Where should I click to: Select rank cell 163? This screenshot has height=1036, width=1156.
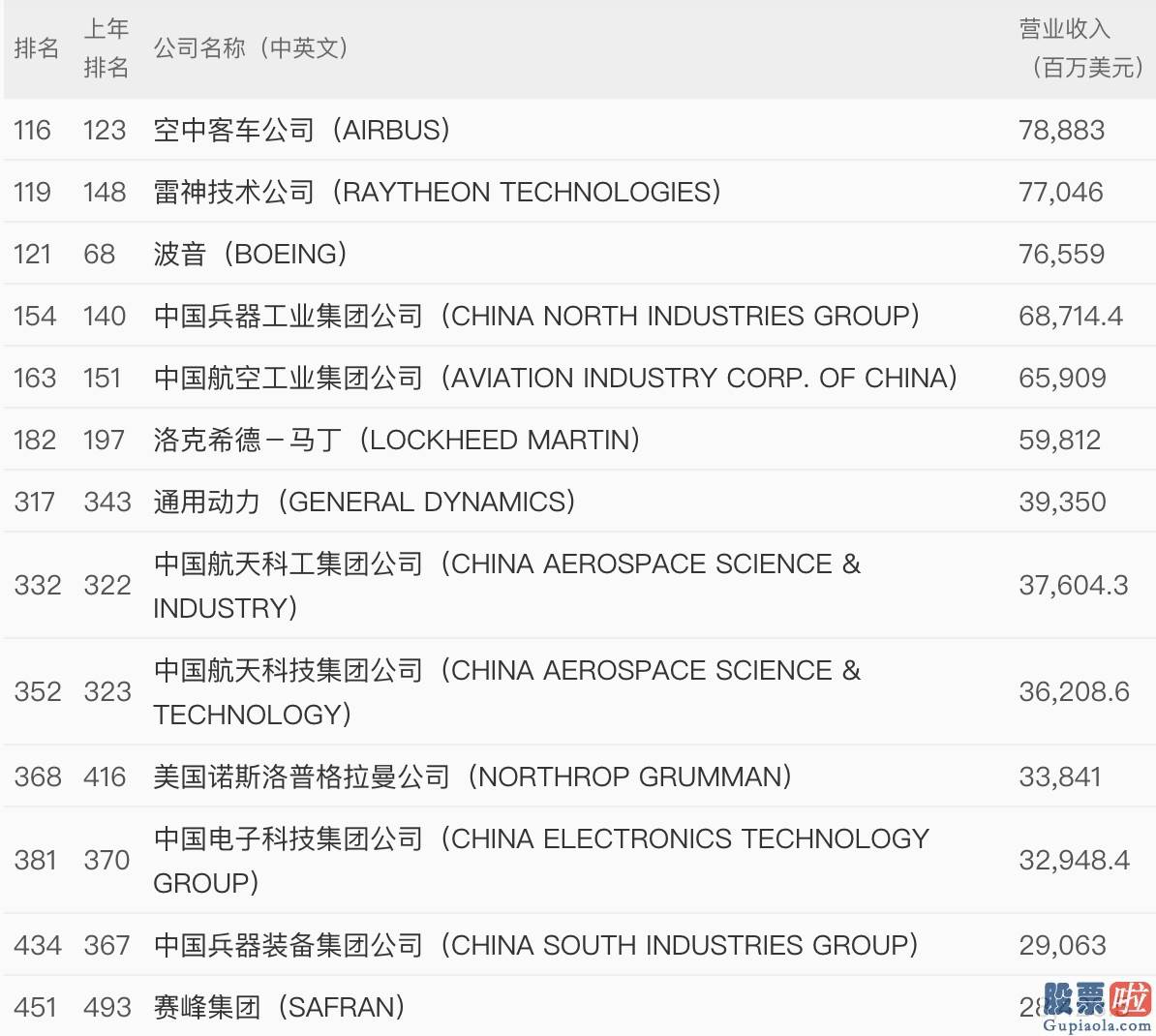[x=35, y=378]
